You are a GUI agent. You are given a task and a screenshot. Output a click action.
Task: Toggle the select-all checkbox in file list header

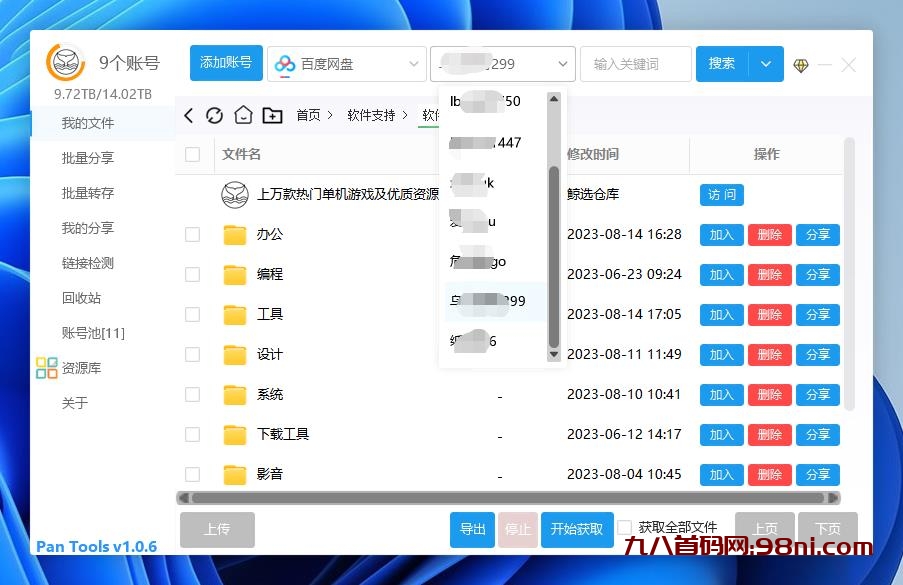click(x=191, y=155)
